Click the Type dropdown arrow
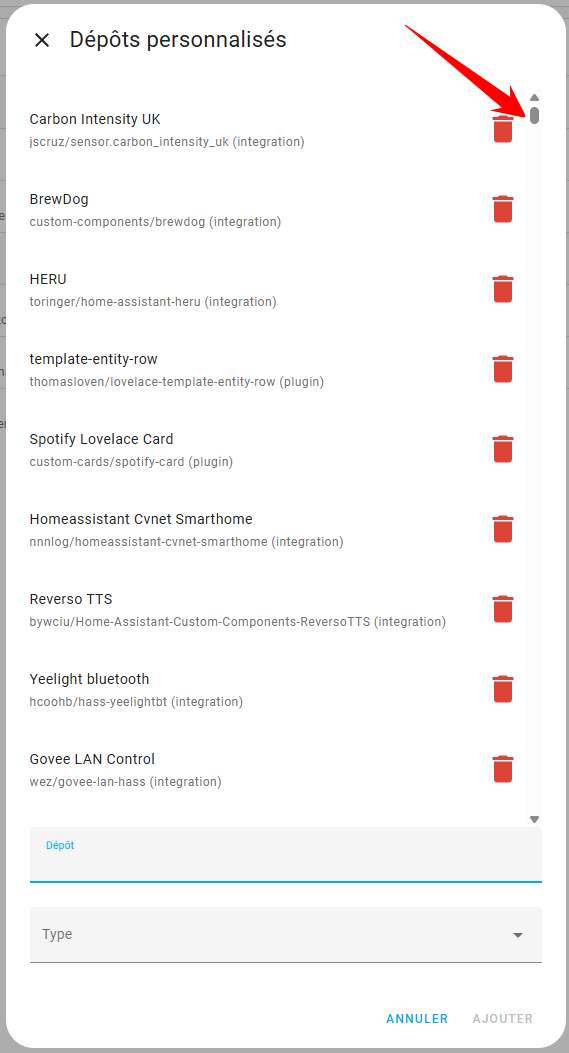Image resolution: width=569 pixels, height=1053 pixels. (x=518, y=935)
